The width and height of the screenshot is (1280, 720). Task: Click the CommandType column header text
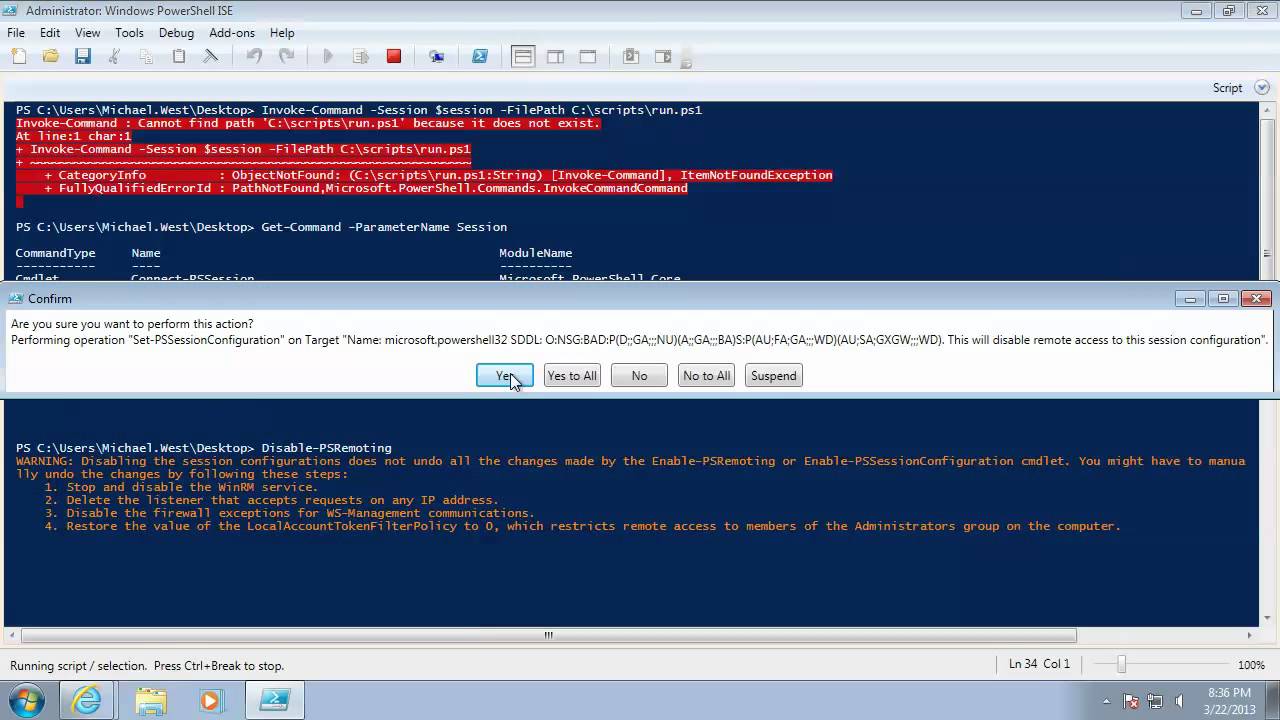pos(55,253)
